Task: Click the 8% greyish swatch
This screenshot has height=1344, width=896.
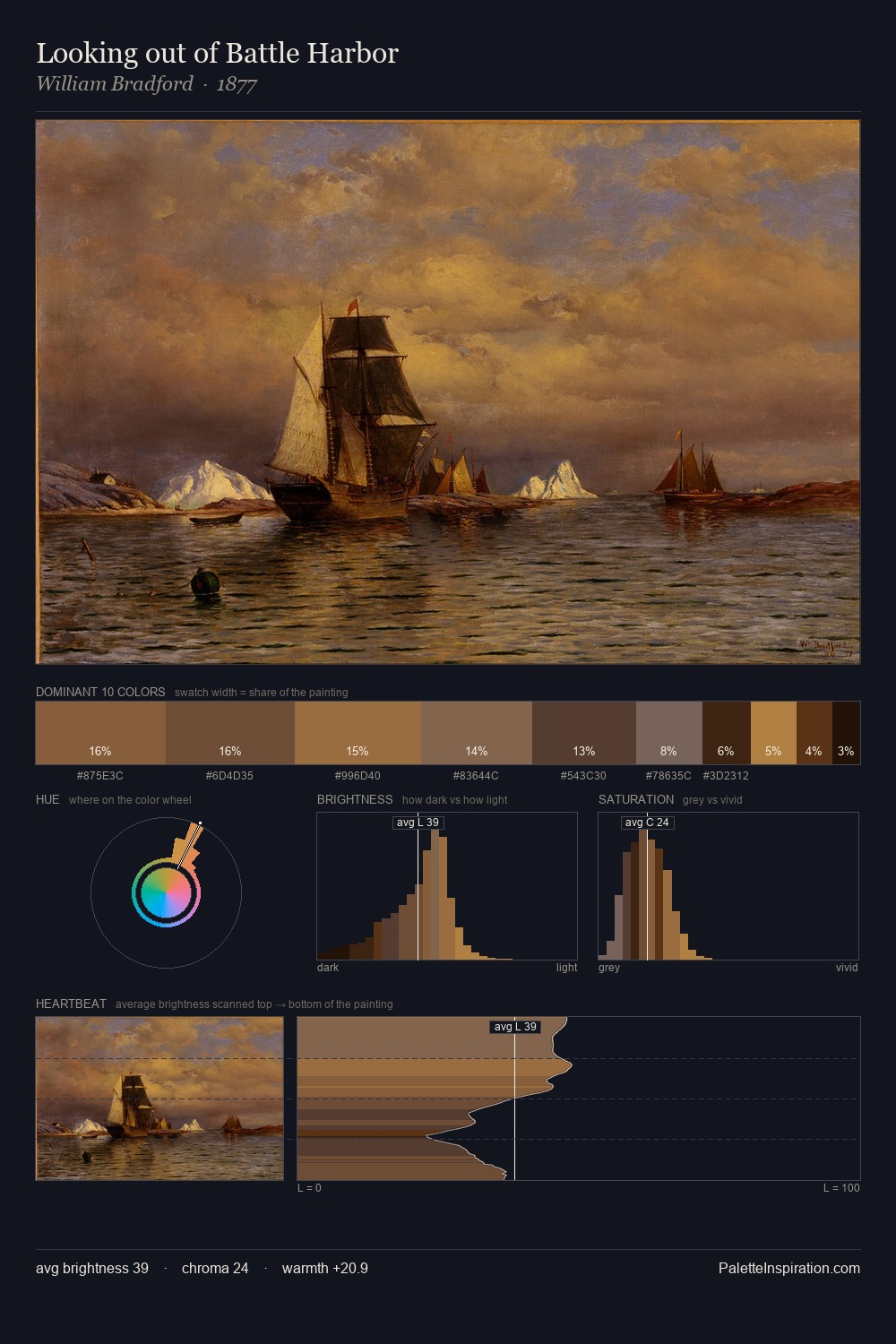Action: click(x=669, y=733)
